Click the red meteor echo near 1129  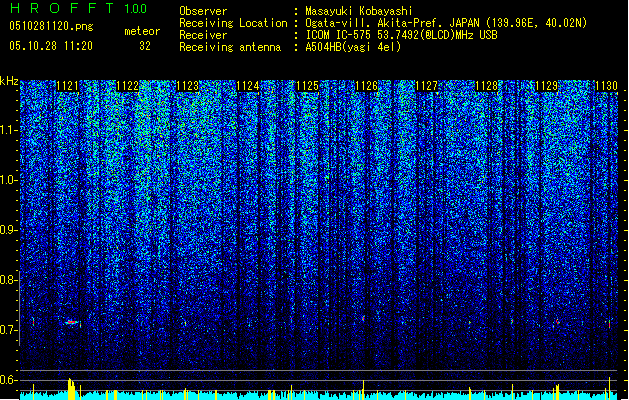coord(557,321)
